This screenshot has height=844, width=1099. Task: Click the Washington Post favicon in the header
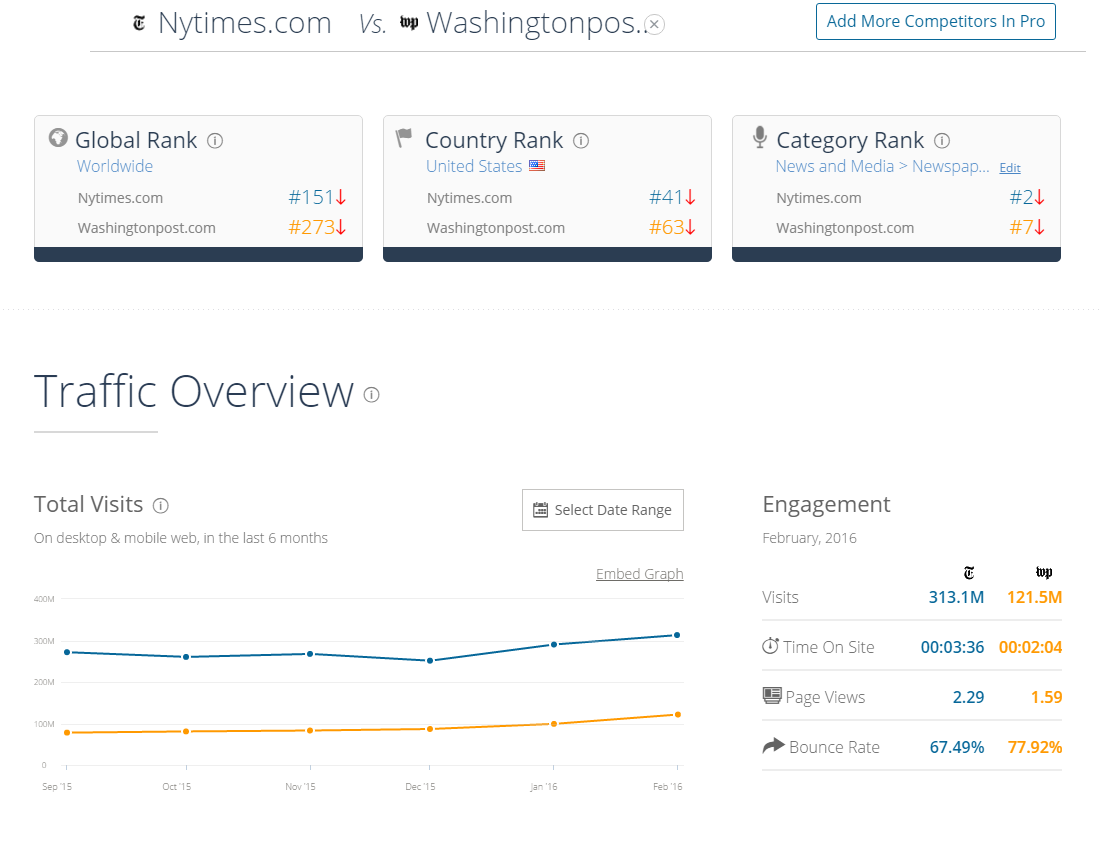[409, 23]
